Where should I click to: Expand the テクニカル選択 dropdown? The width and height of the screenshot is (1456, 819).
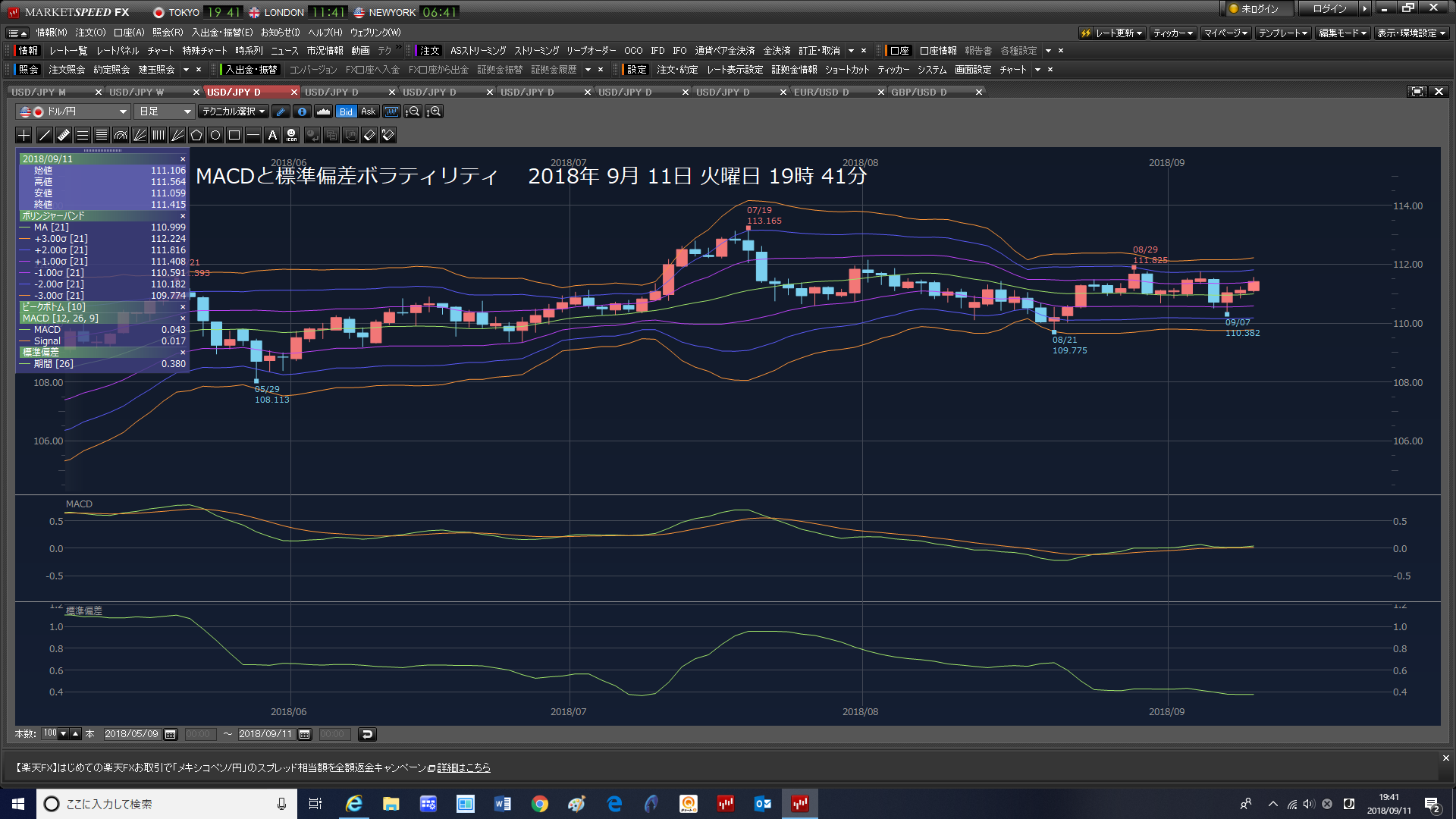(234, 111)
